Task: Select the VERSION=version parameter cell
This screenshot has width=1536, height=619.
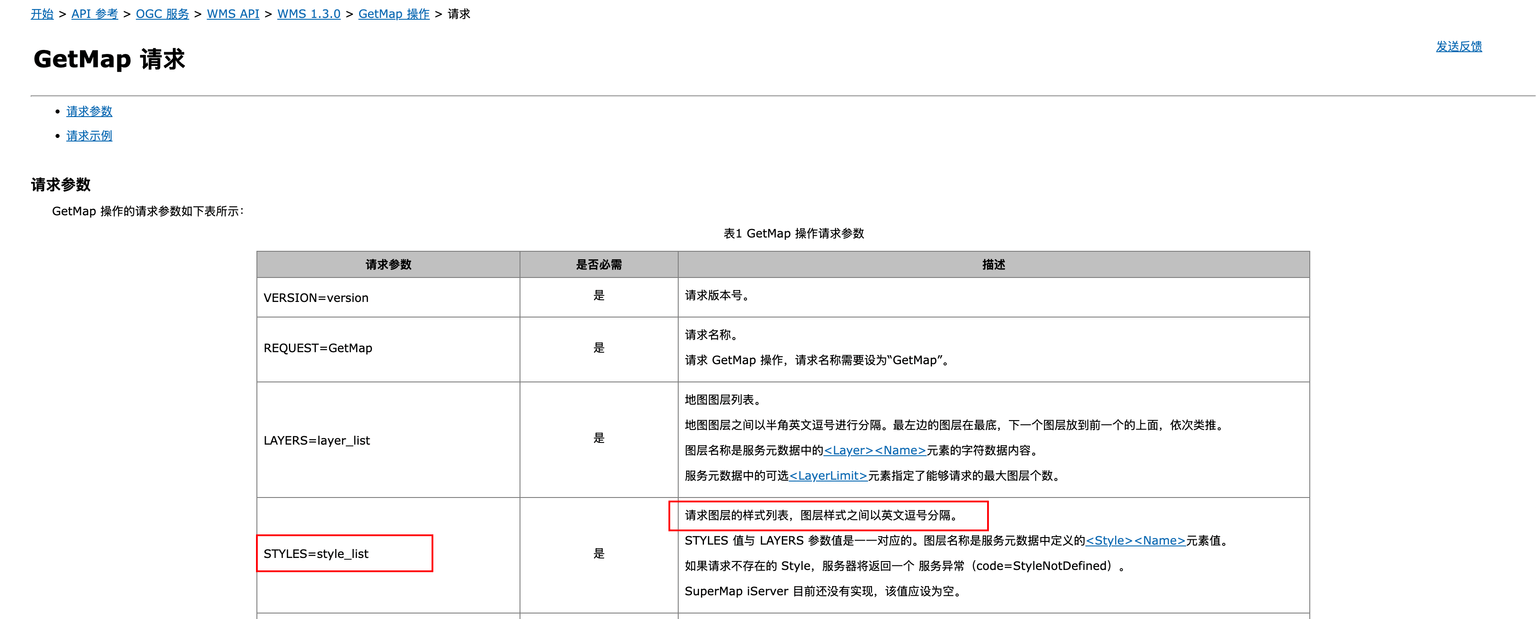Action: (316, 298)
